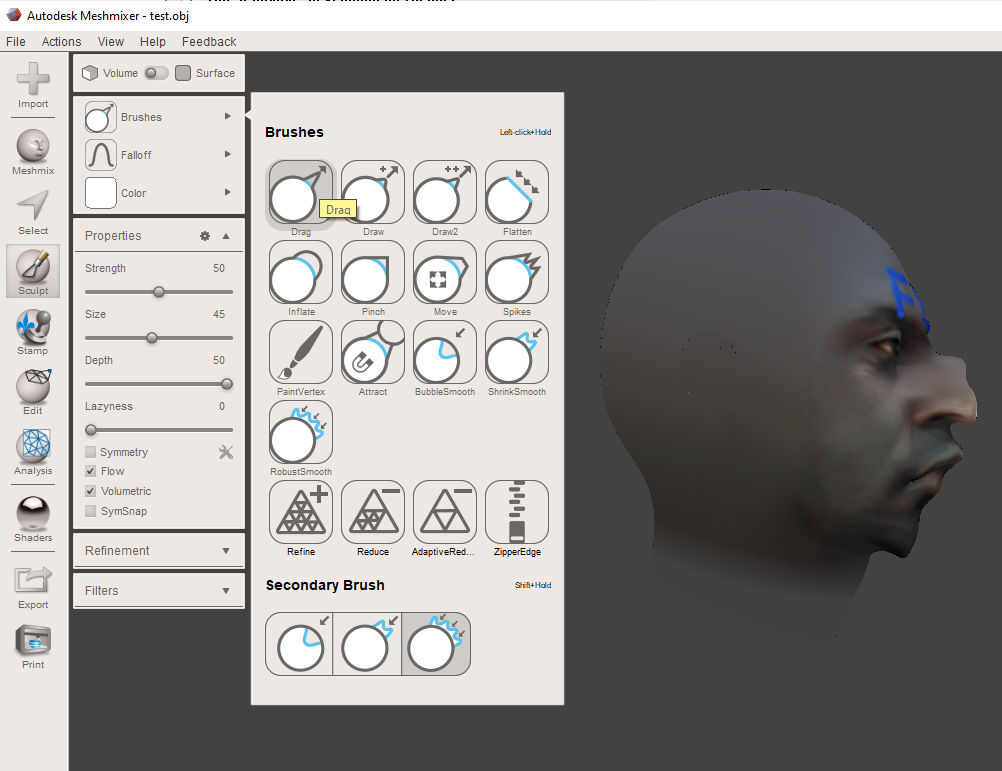Click the Brushes preview thumbnail
This screenshot has height=771, width=1002.
[x=100, y=117]
